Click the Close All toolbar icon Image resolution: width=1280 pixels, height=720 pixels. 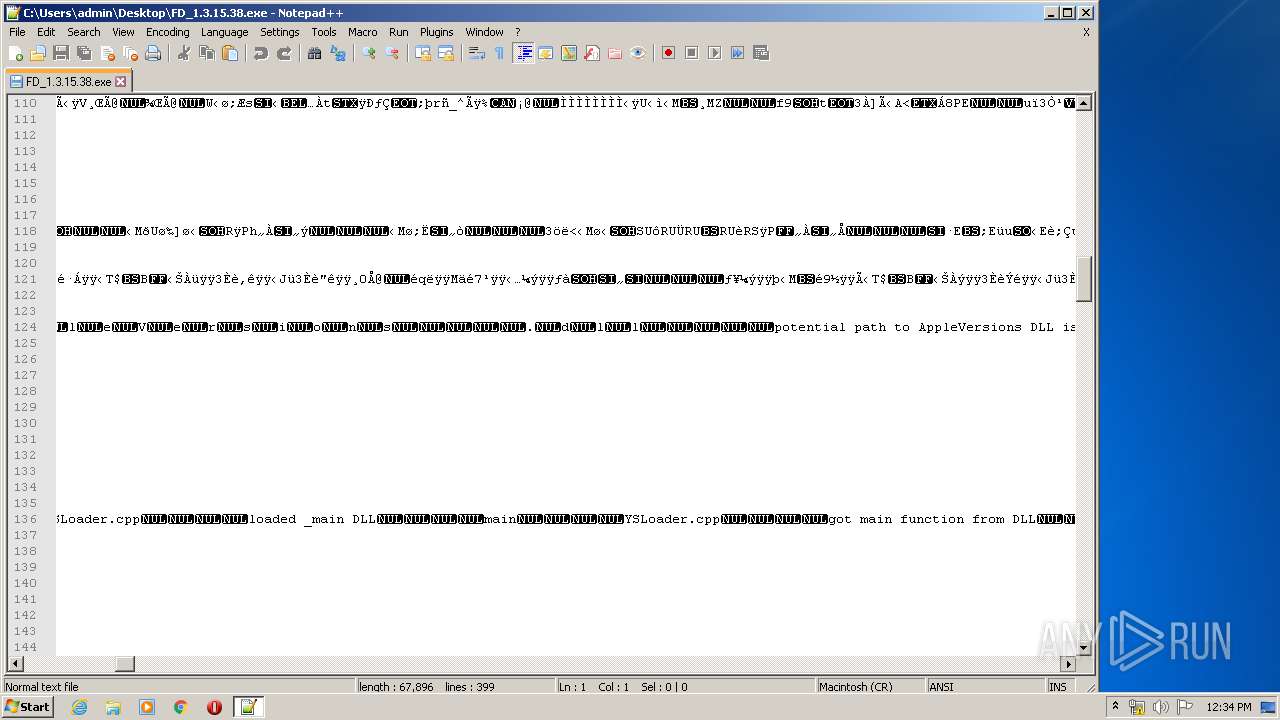pyautogui.click(x=130, y=53)
